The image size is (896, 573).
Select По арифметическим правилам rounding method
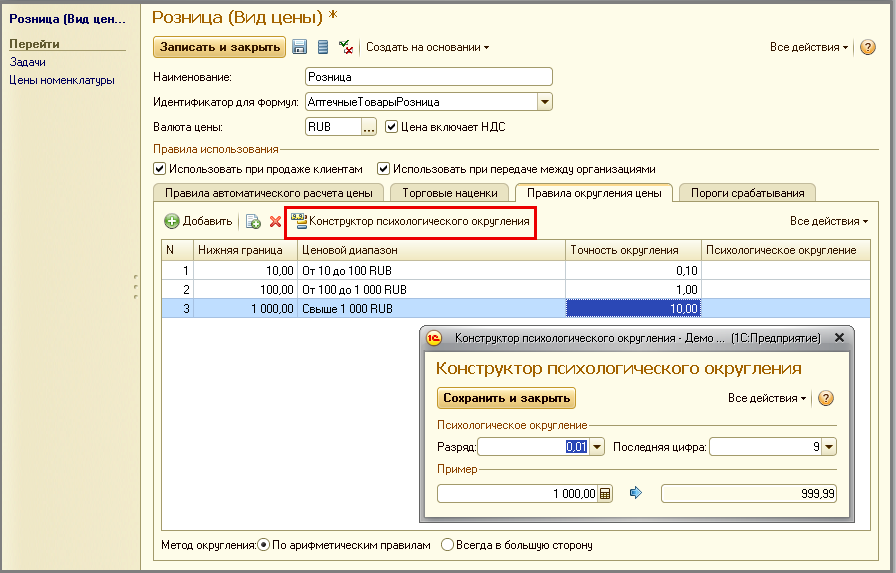pyautogui.click(x=263, y=545)
